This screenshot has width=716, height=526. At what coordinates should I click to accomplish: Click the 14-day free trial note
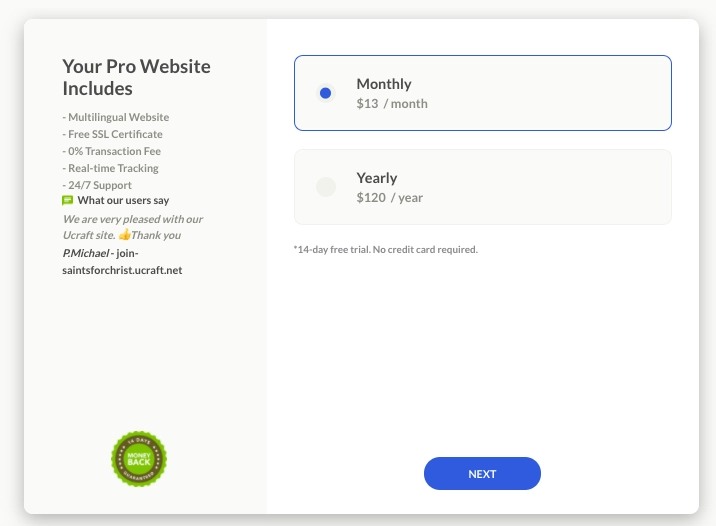[386, 250]
